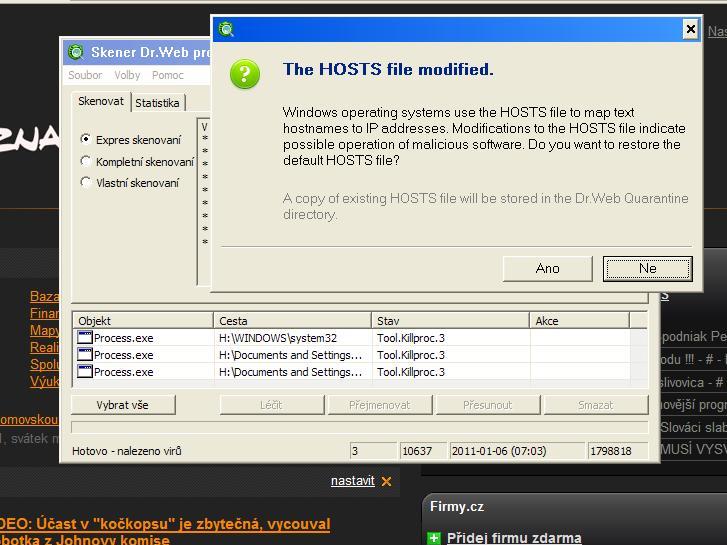This screenshot has width=727, height=545.
Task: Switch to the Statistika tab
Action: (x=158, y=103)
